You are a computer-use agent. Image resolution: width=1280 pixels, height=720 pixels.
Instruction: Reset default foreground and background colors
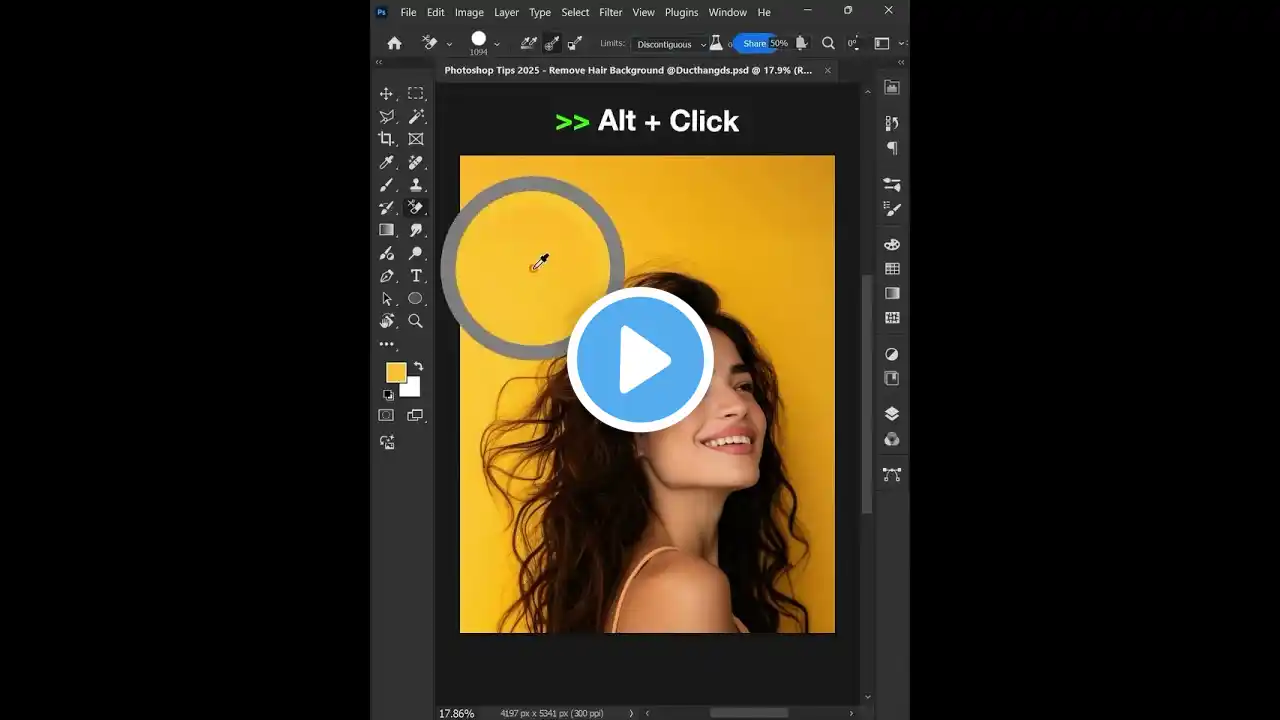388,395
